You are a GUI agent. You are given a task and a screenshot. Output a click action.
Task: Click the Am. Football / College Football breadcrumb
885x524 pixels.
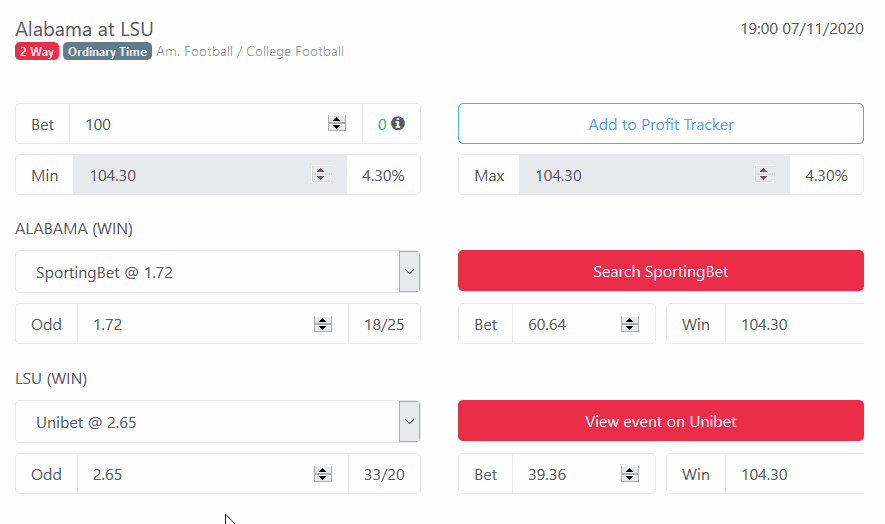250,52
